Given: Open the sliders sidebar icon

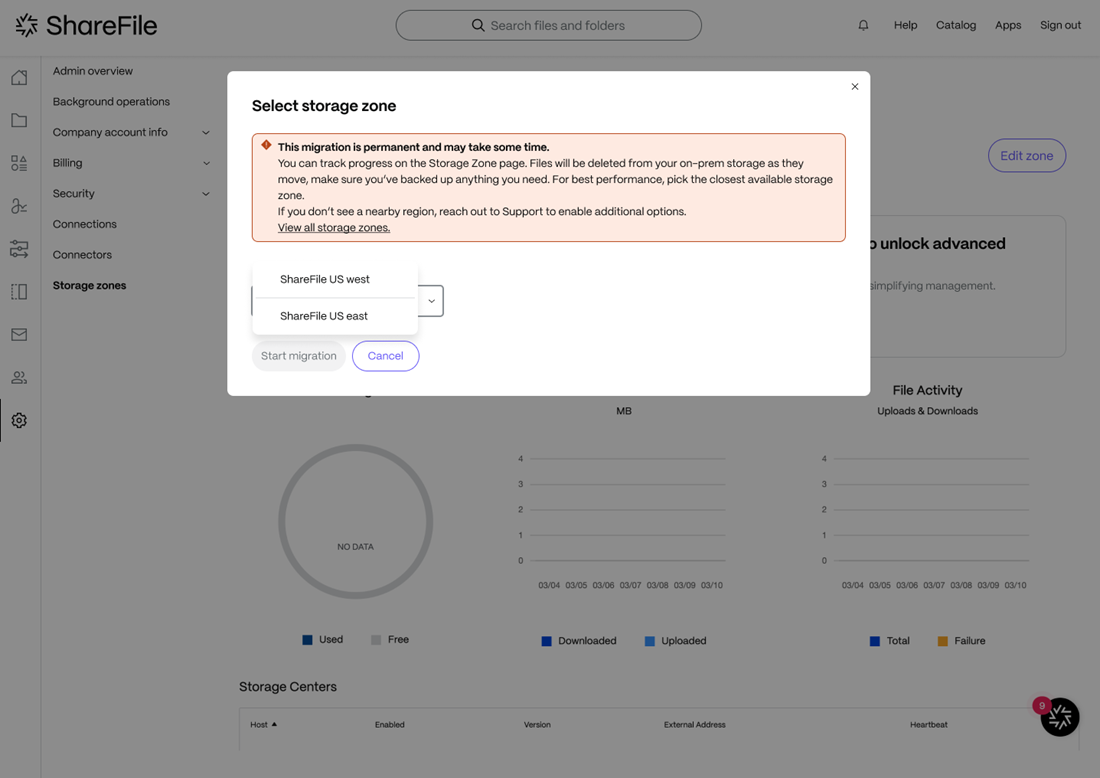Looking at the screenshot, I should pos(20,248).
